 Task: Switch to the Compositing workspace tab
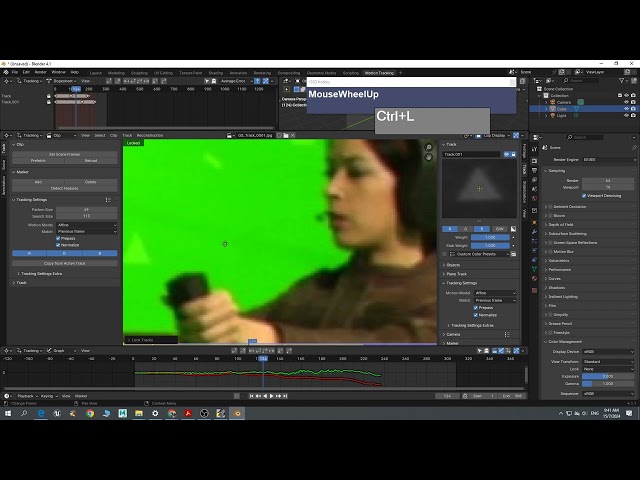289,73
